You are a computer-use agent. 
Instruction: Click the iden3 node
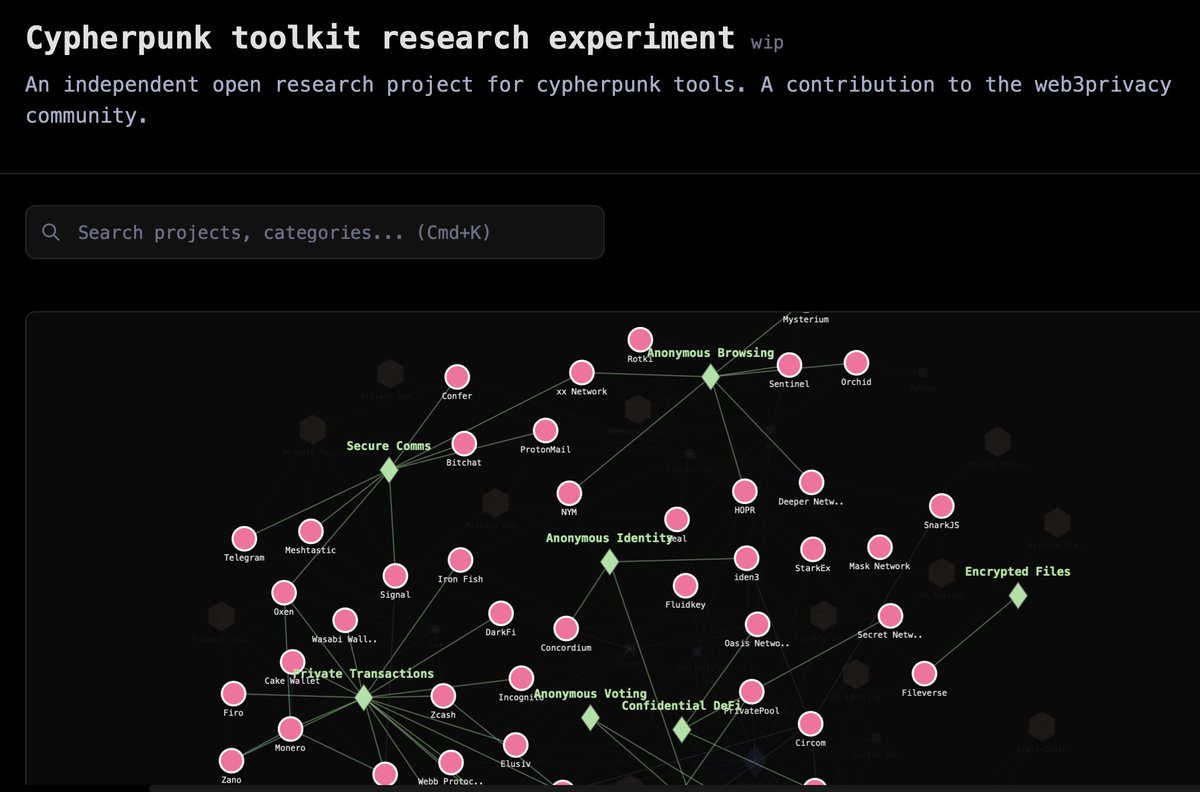(747, 558)
